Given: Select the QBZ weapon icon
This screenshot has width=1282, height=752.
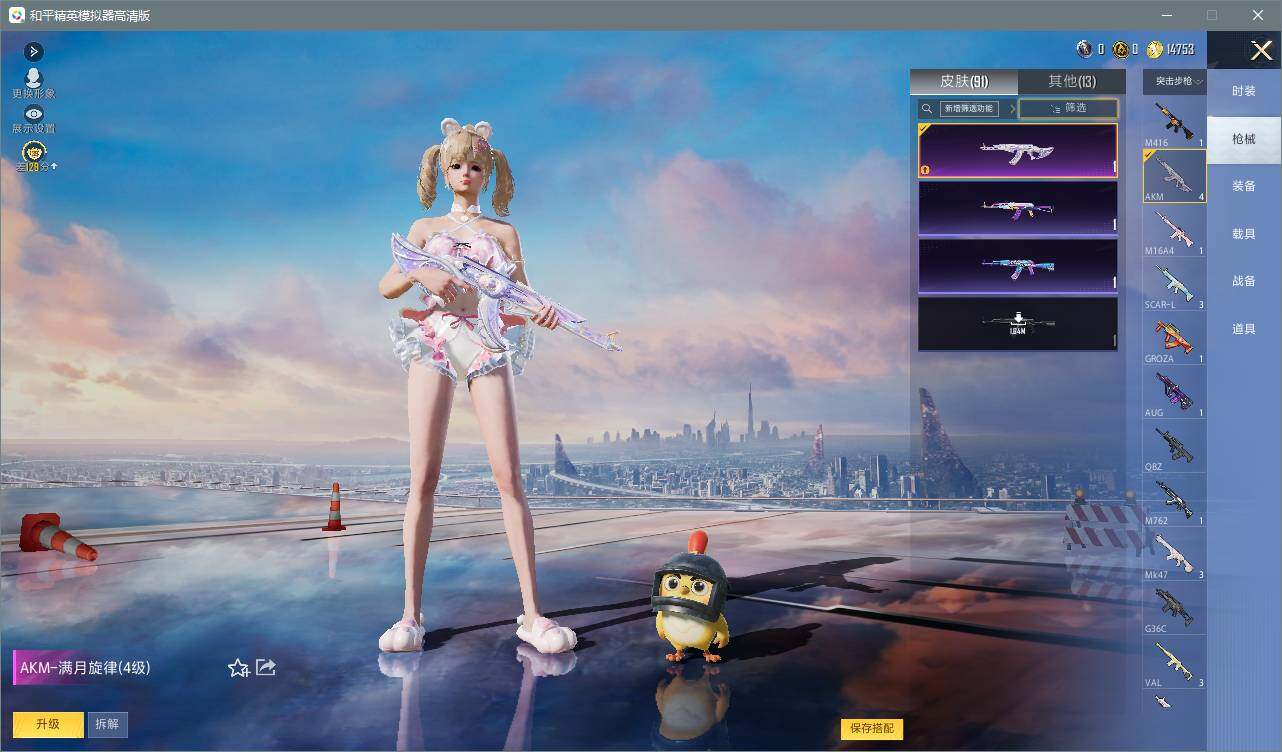Looking at the screenshot, I should (1175, 446).
